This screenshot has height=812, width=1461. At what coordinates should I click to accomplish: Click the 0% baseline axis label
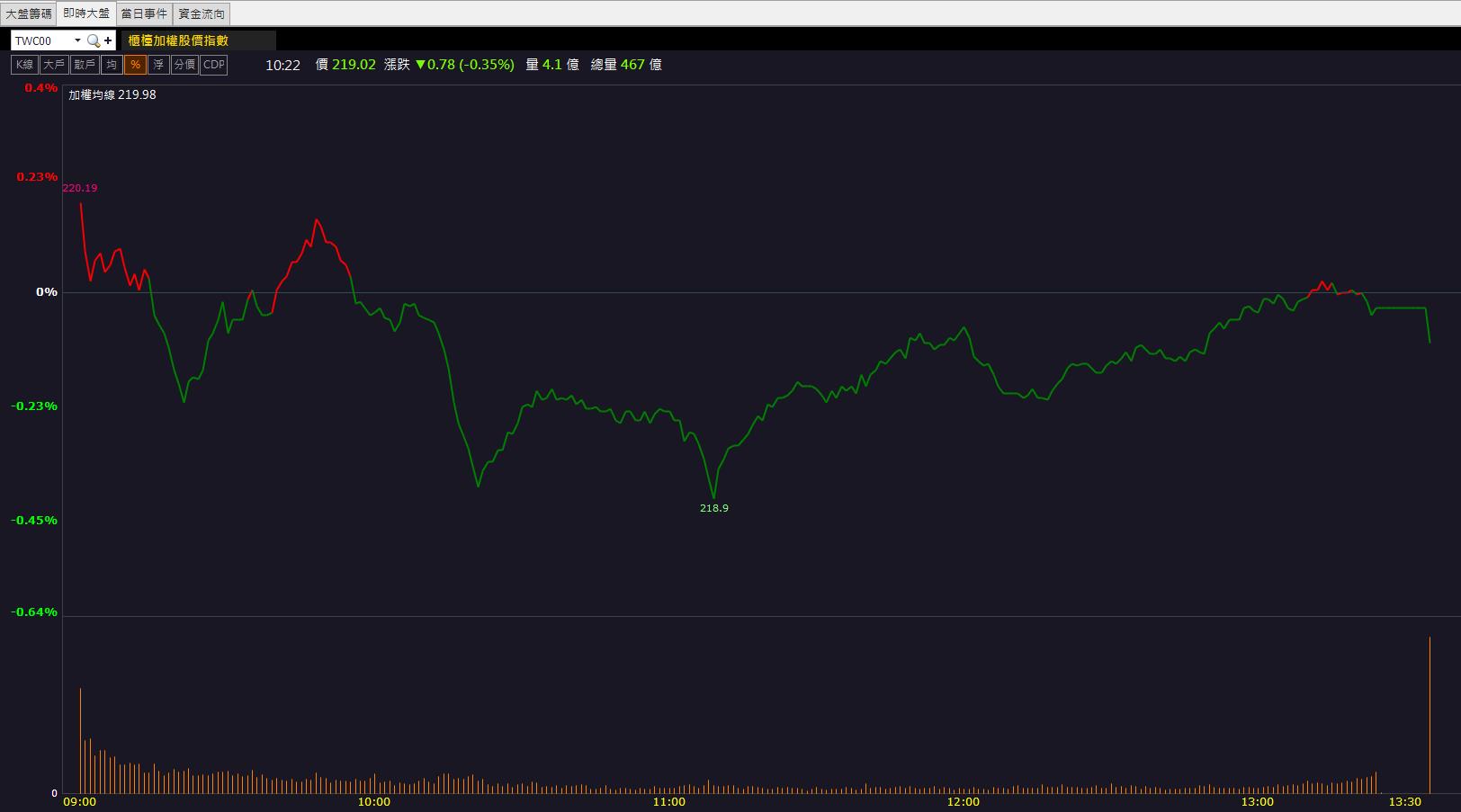coord(47,292)
